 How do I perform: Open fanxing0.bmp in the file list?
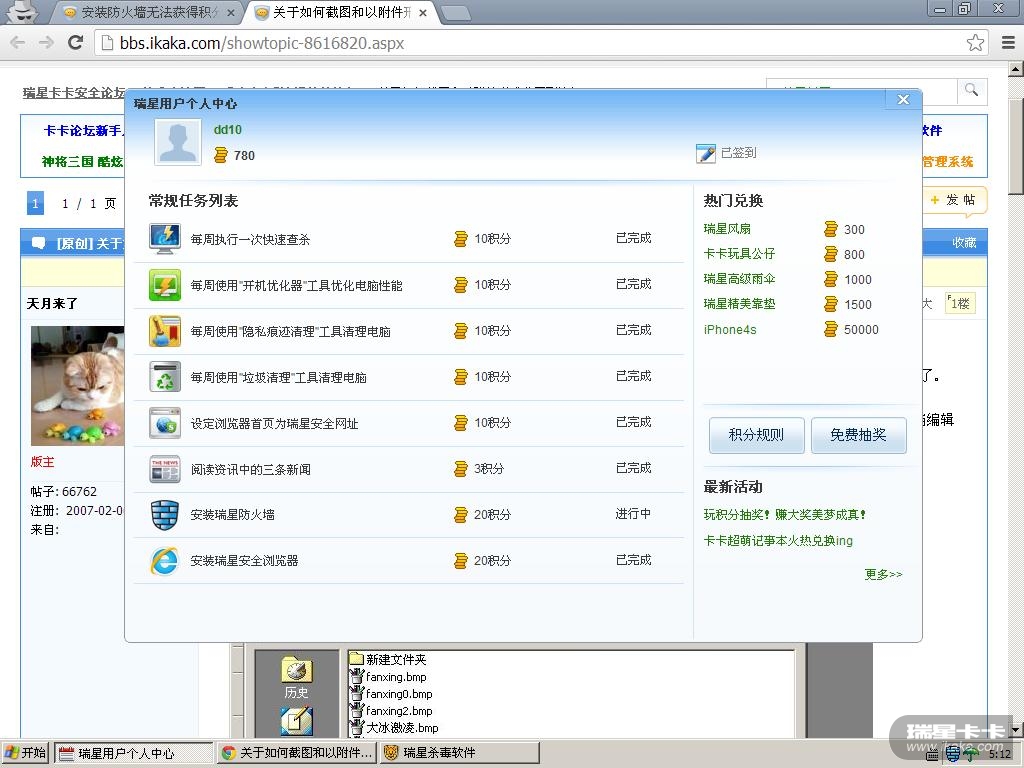point(398,694)
